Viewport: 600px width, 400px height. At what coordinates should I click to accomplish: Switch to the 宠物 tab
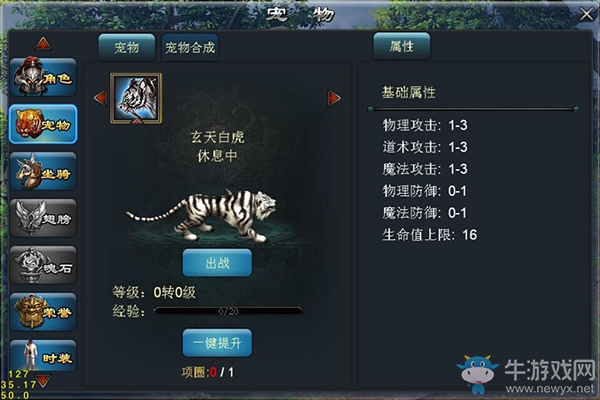[127, 47]
